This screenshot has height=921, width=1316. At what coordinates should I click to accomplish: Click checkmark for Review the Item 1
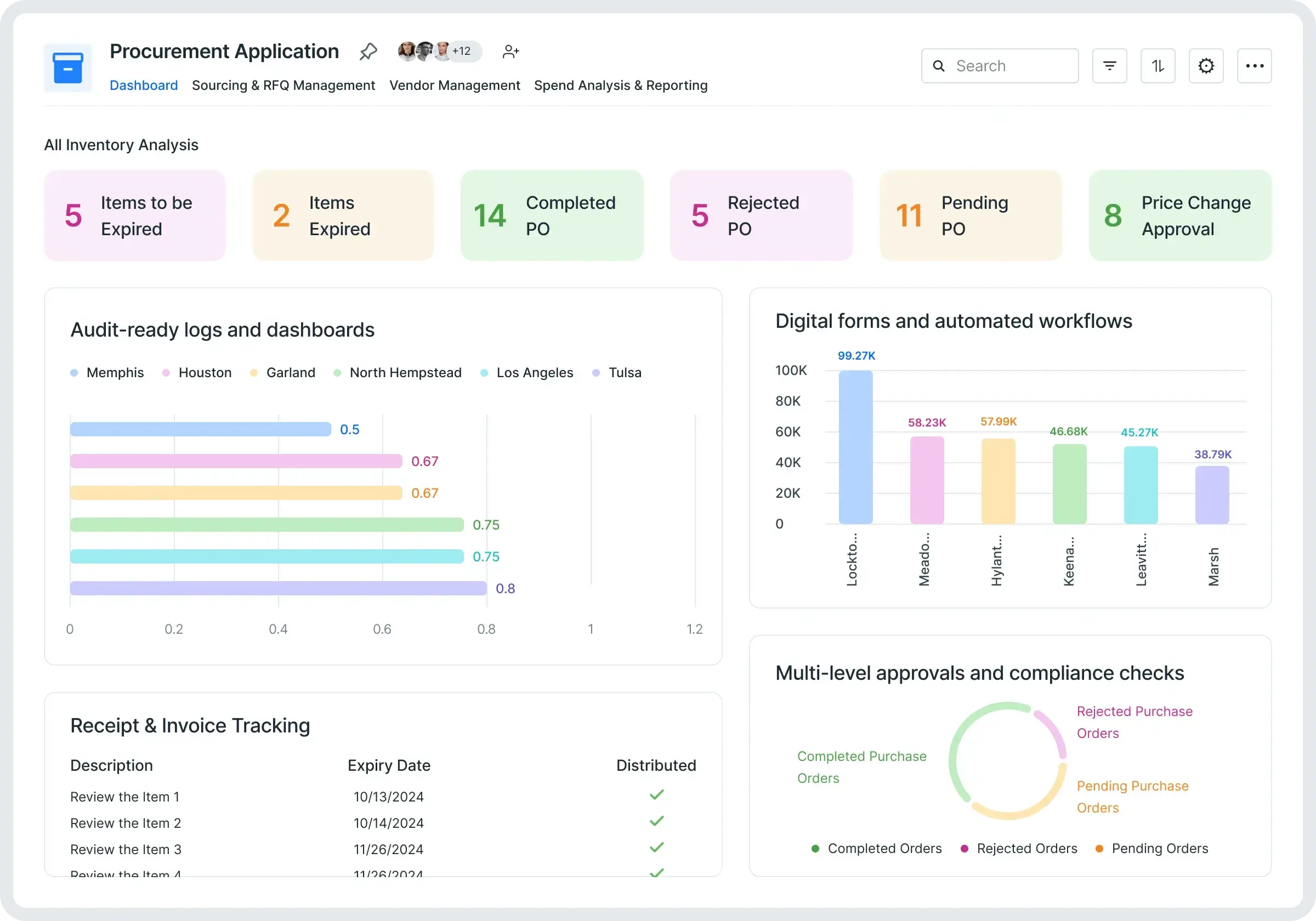[656, 794]
